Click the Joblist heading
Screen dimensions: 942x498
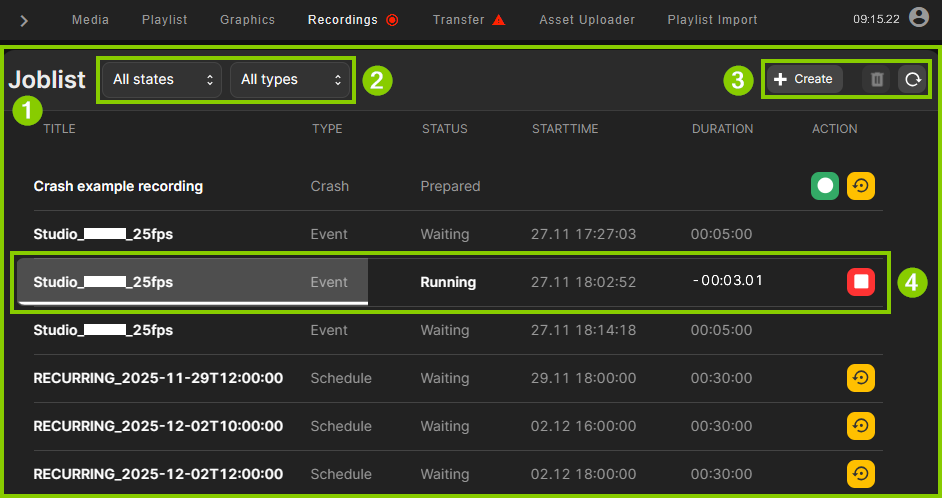pyautogui.click(x=47, y=79)
